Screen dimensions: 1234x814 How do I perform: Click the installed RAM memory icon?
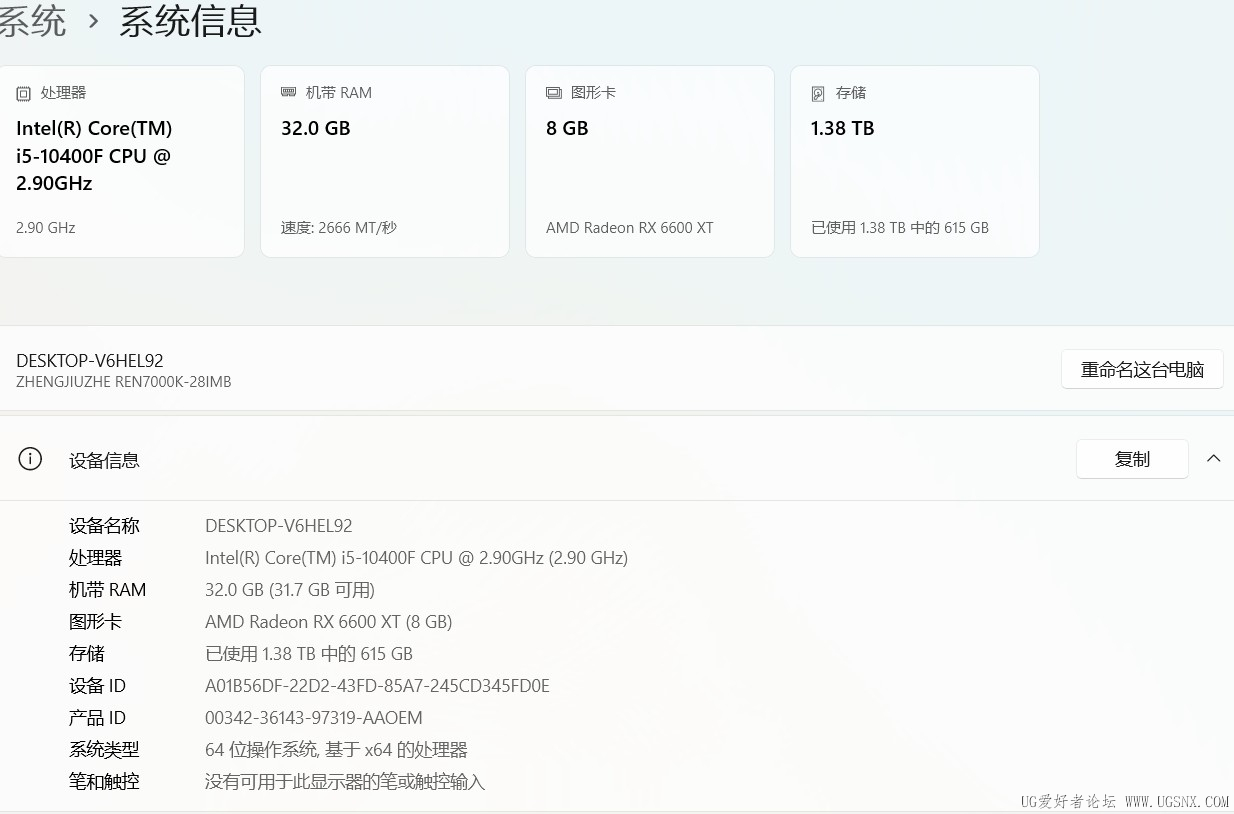289,92
